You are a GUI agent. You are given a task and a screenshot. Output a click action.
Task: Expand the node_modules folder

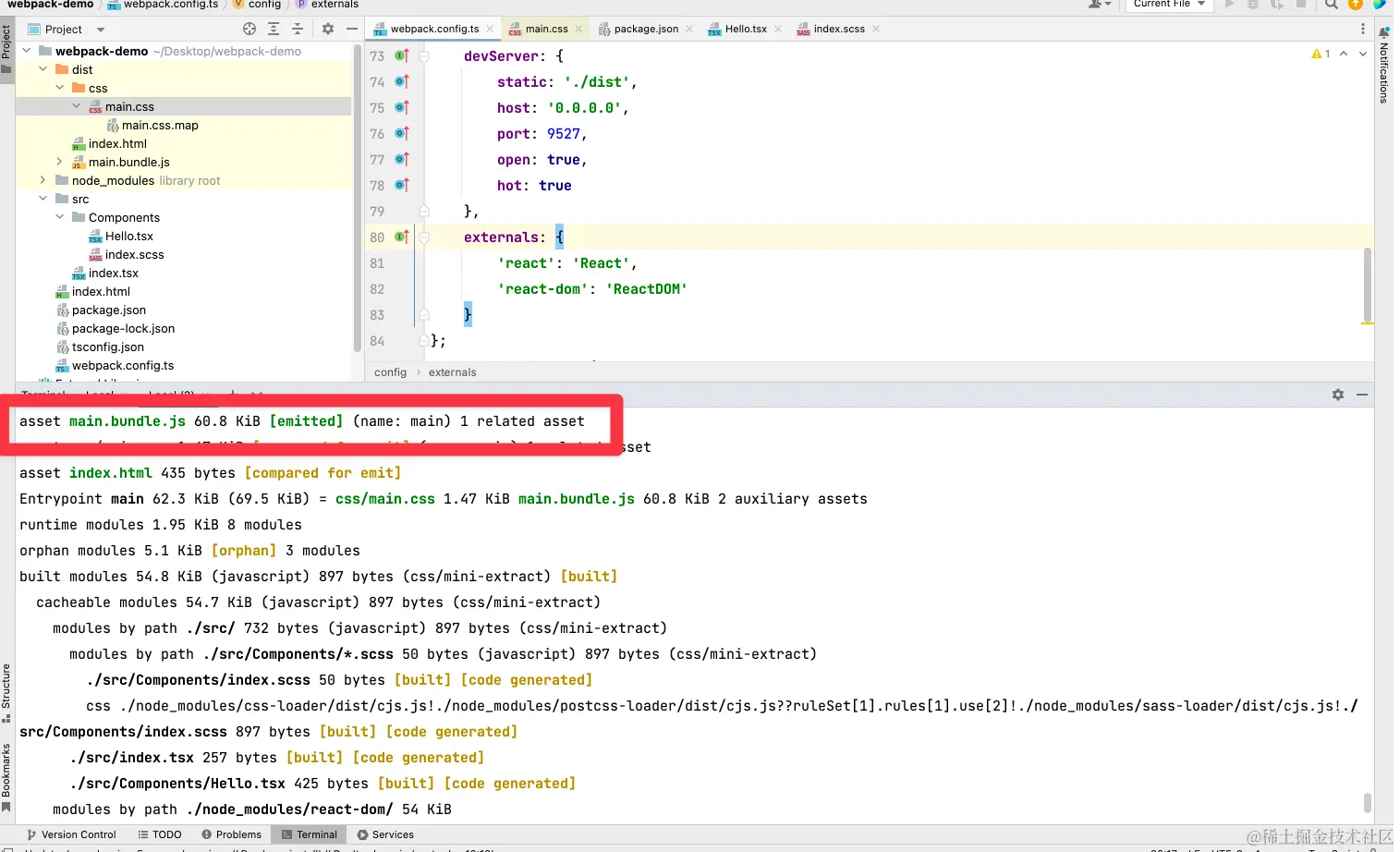[43, 180]
